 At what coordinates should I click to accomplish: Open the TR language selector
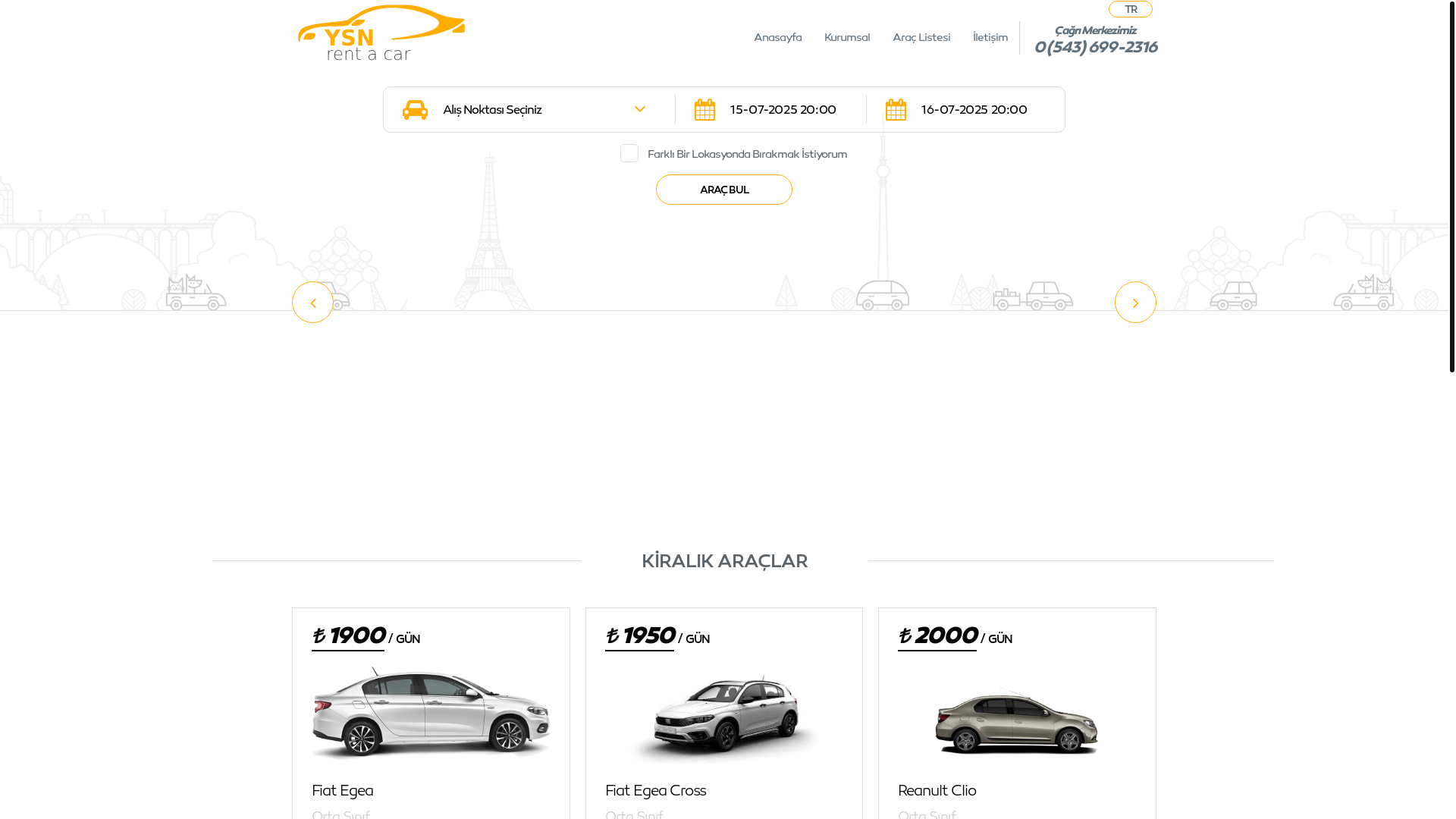pos(1130,9)
